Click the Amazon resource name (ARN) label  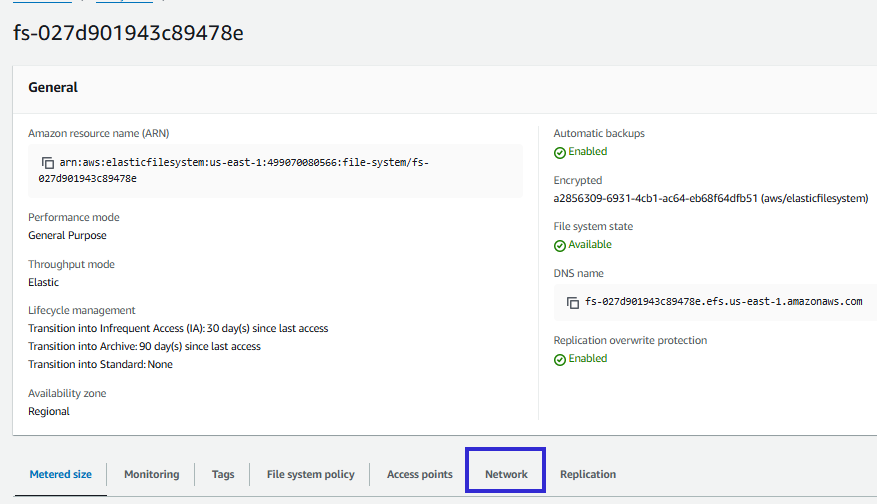click(98, 134)
